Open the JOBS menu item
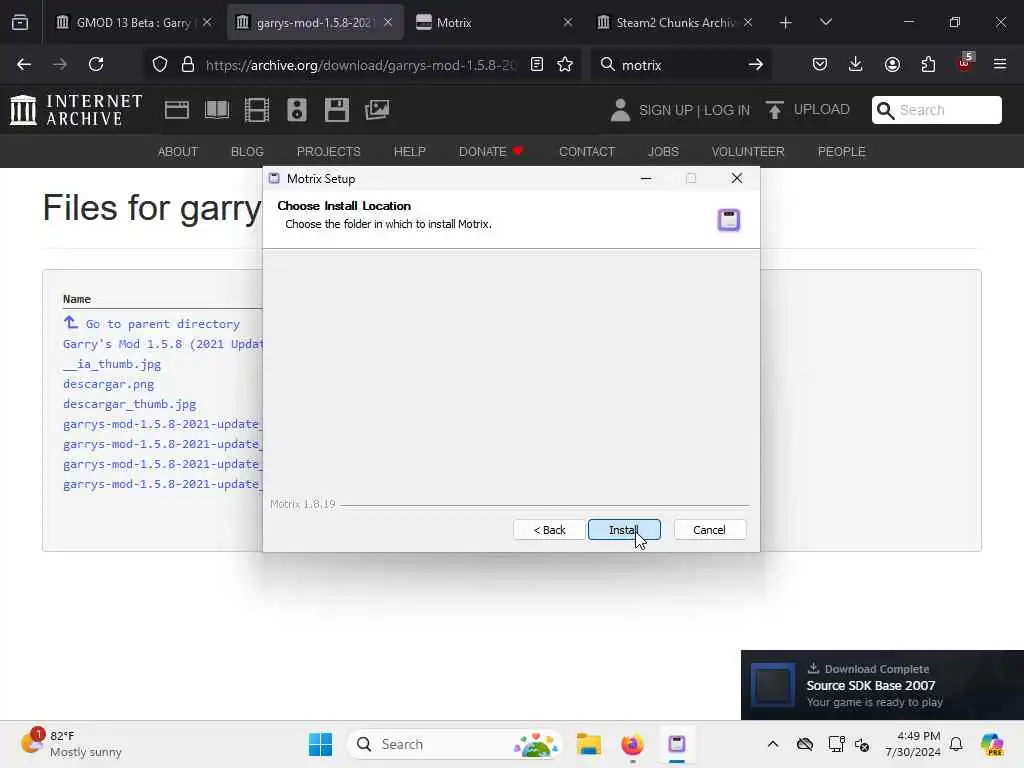1024x768 pixels. 663,152
